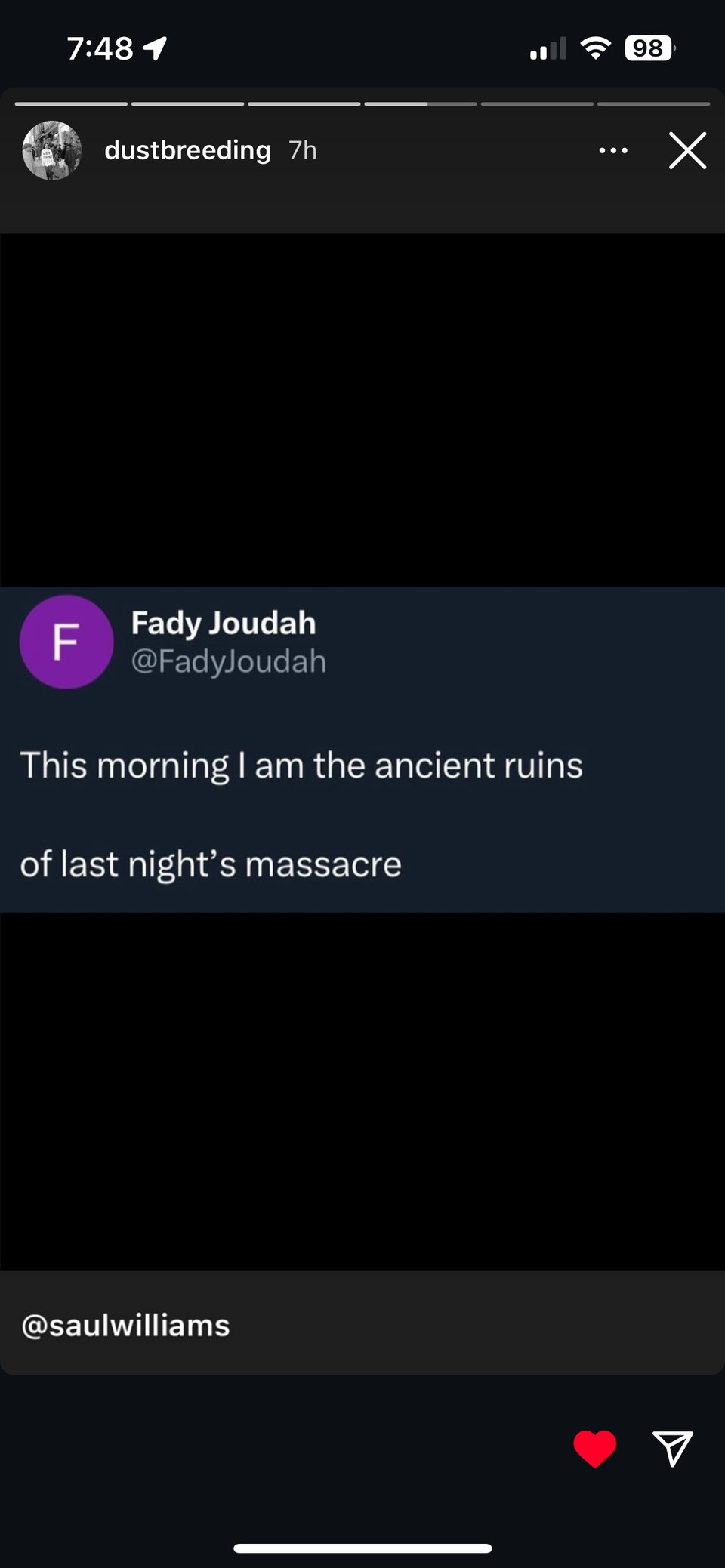
Task: Open the three-dot story options menu
Action: (613, 150)
